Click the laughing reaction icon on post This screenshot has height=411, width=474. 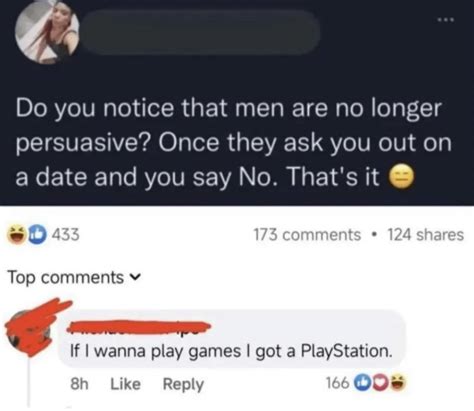click(17, 234)
